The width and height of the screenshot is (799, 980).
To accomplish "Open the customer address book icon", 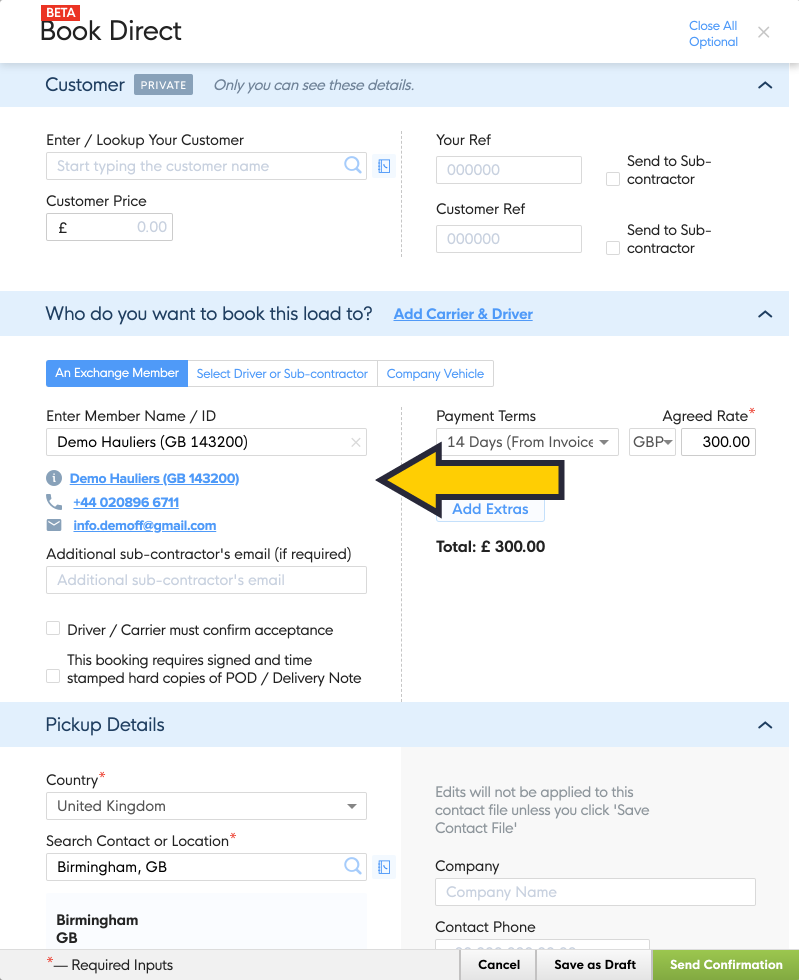I will (384, 167).
